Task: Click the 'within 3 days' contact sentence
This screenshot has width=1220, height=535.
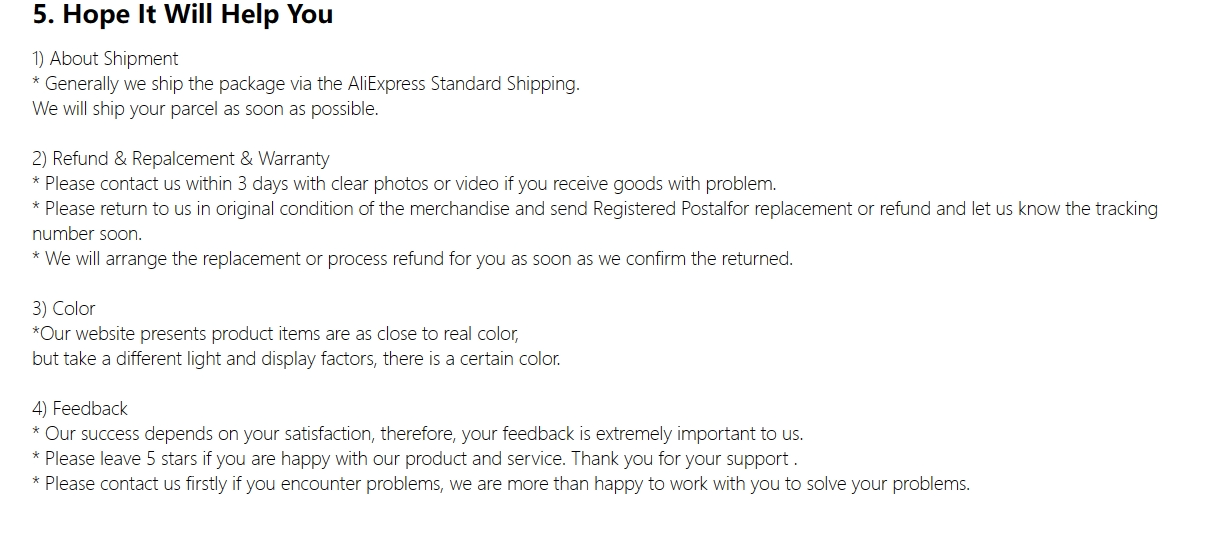Action: (x=404, y=184)
